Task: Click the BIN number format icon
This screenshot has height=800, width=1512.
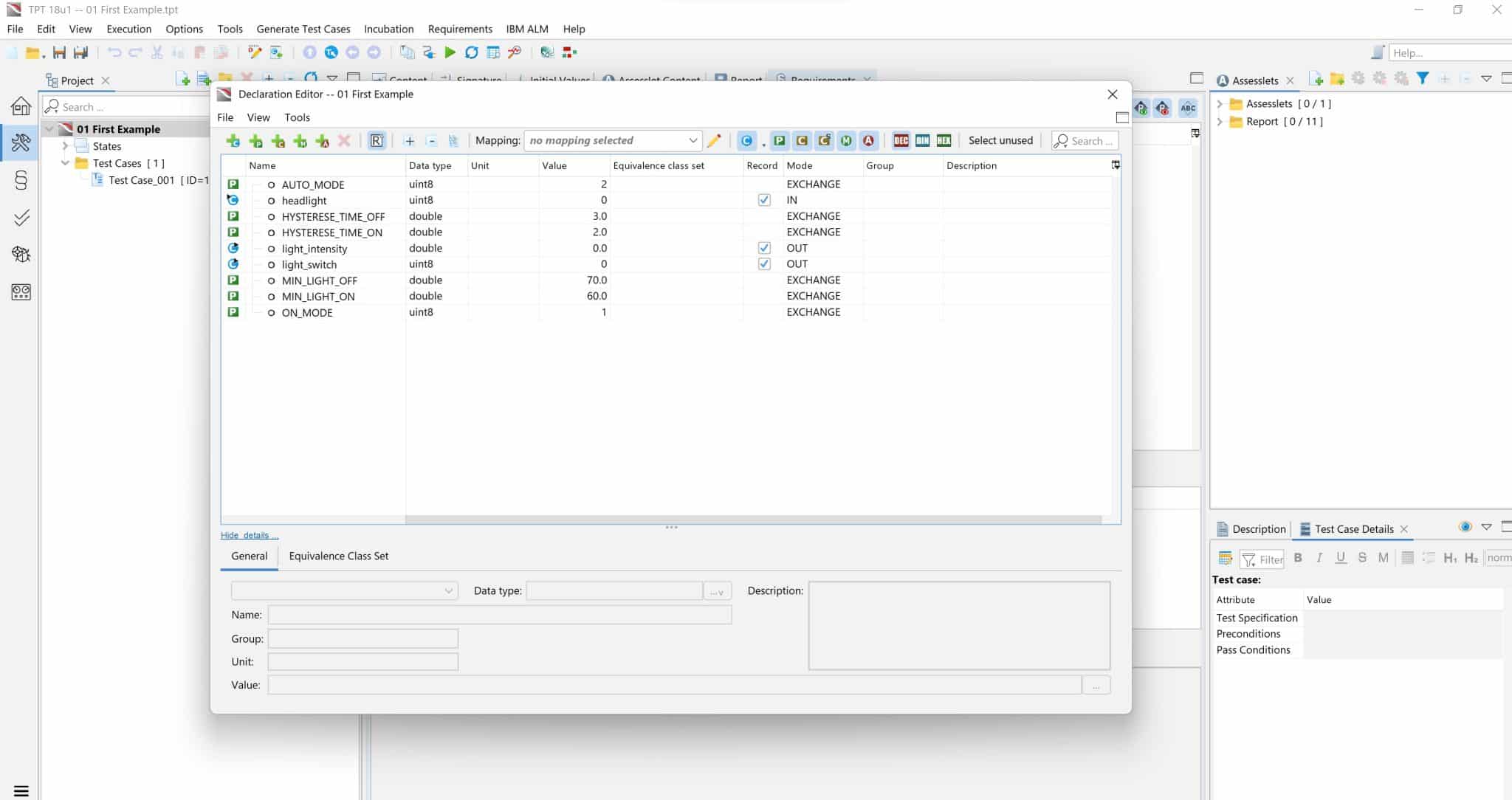Action: pyautogui.click(x=922, y=140)
